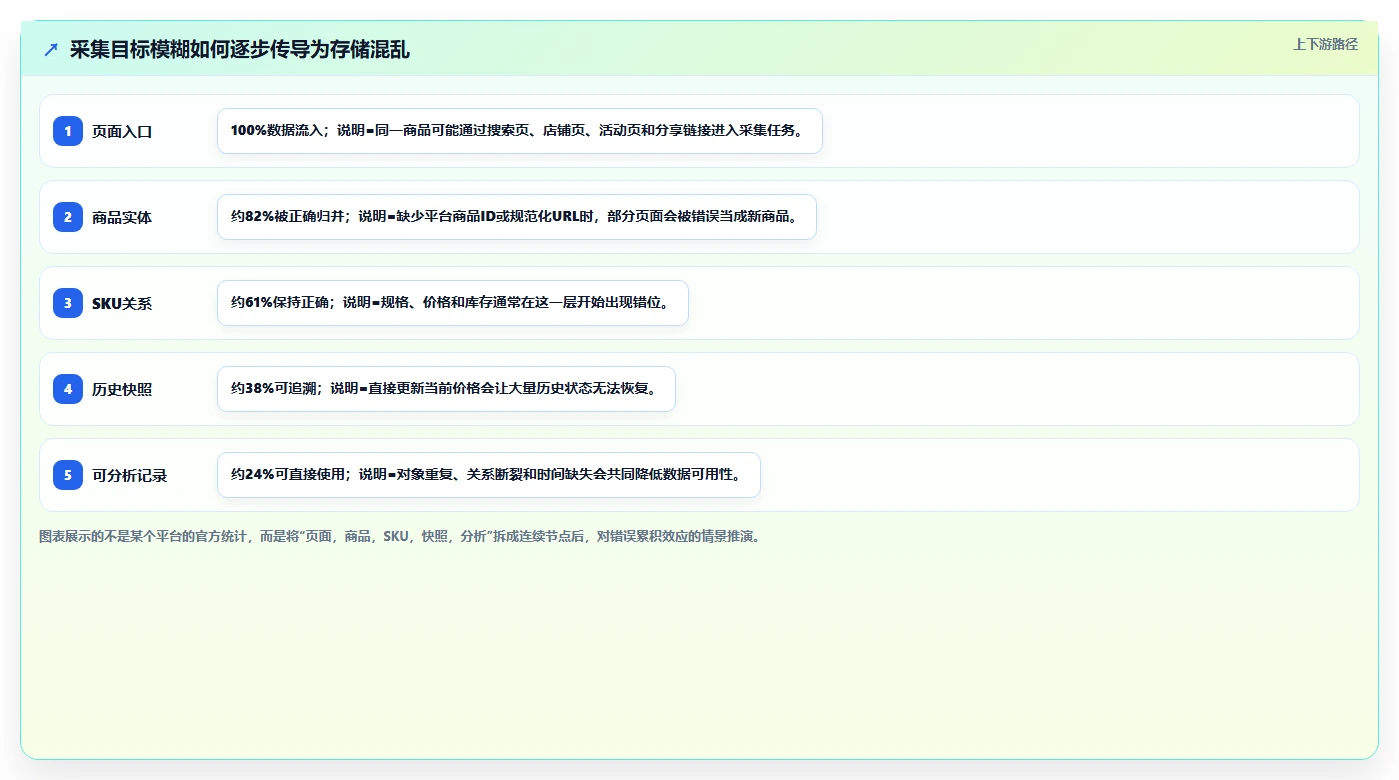Select step badge 1 for 页面入口
Image resolution: width=1399 pixels, height=780 pixels.
tap(68, 131)
